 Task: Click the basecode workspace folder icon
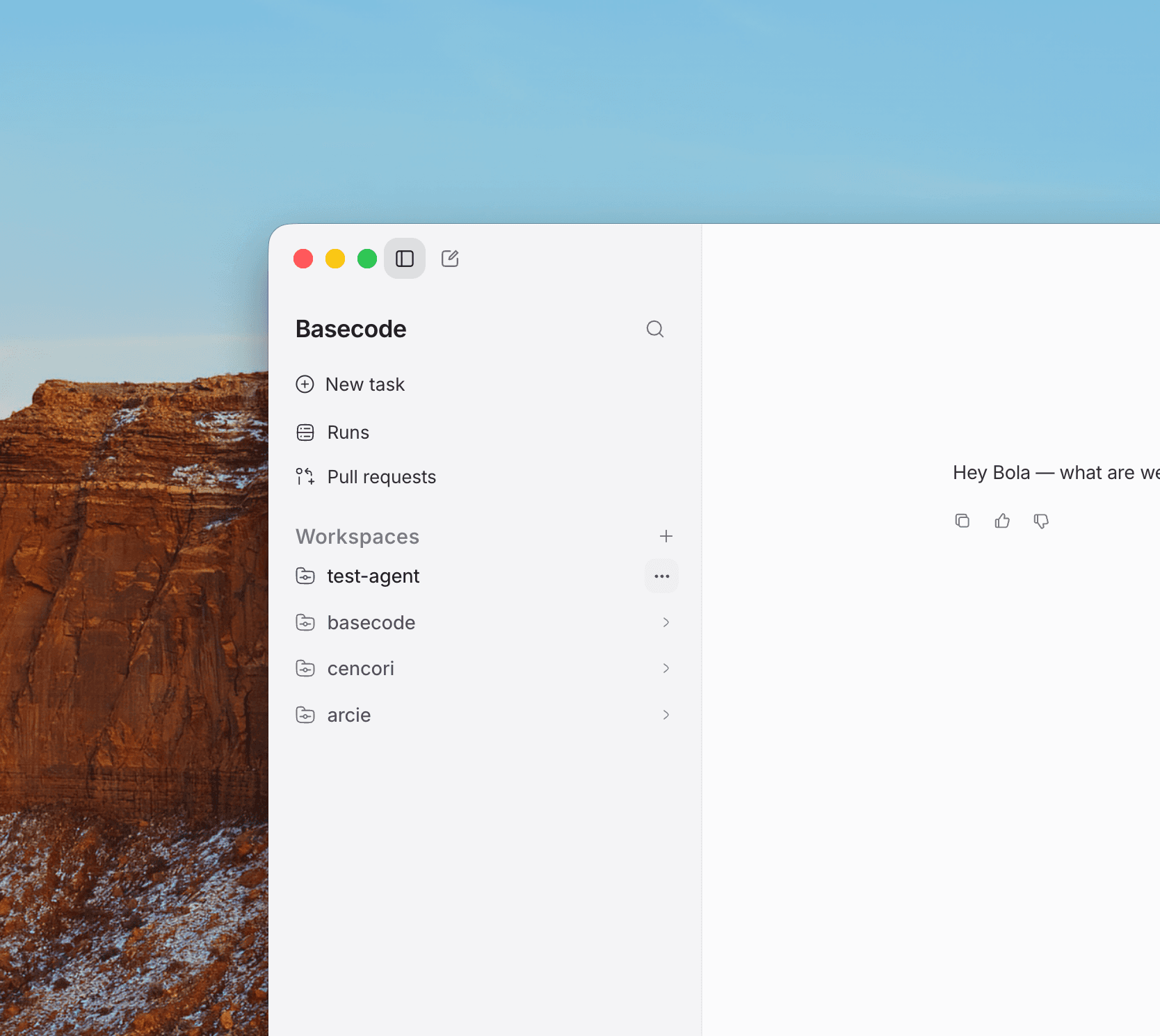(x=305, y=622)
